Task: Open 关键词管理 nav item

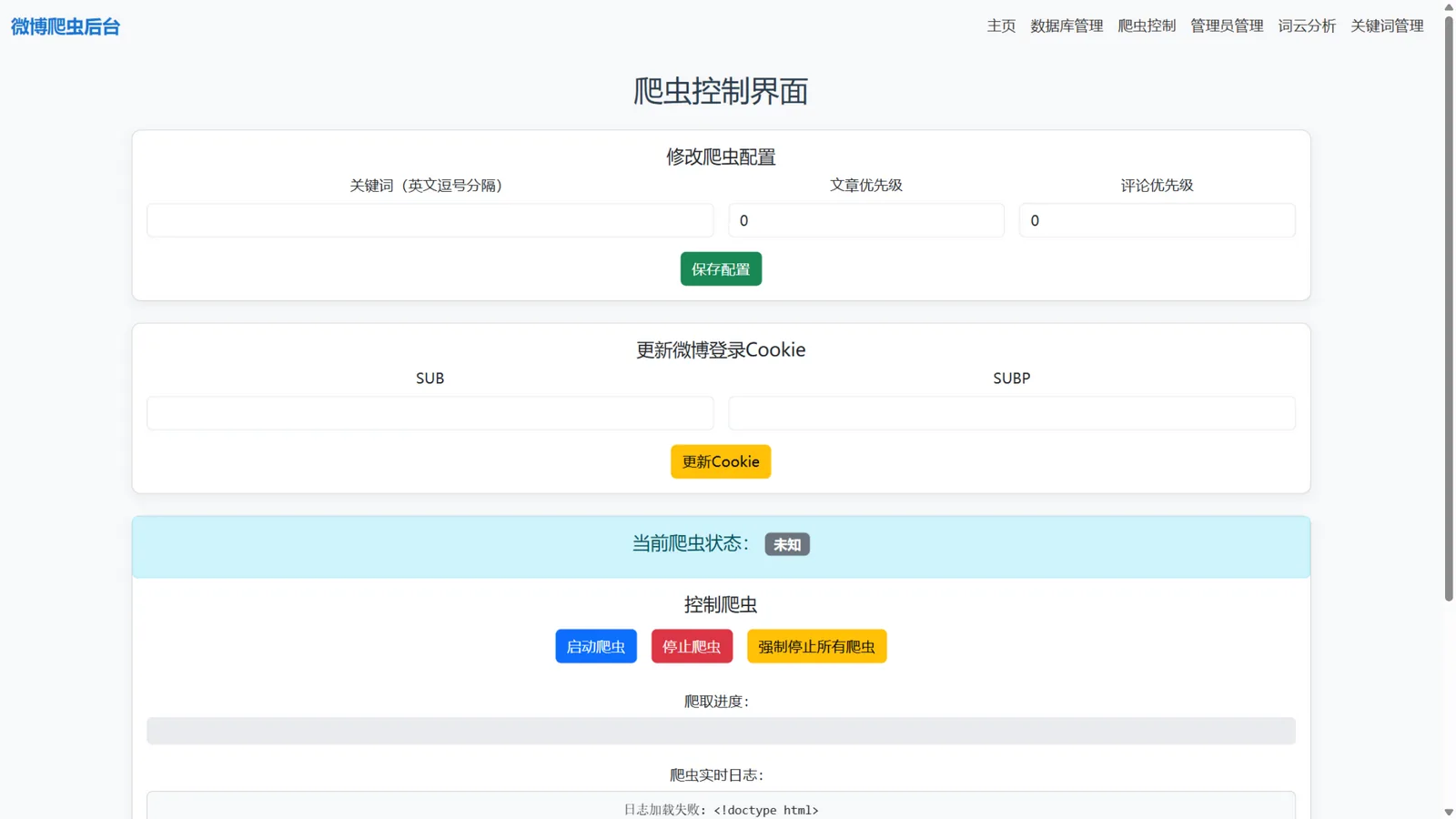Action: [x=1387, y=26]
